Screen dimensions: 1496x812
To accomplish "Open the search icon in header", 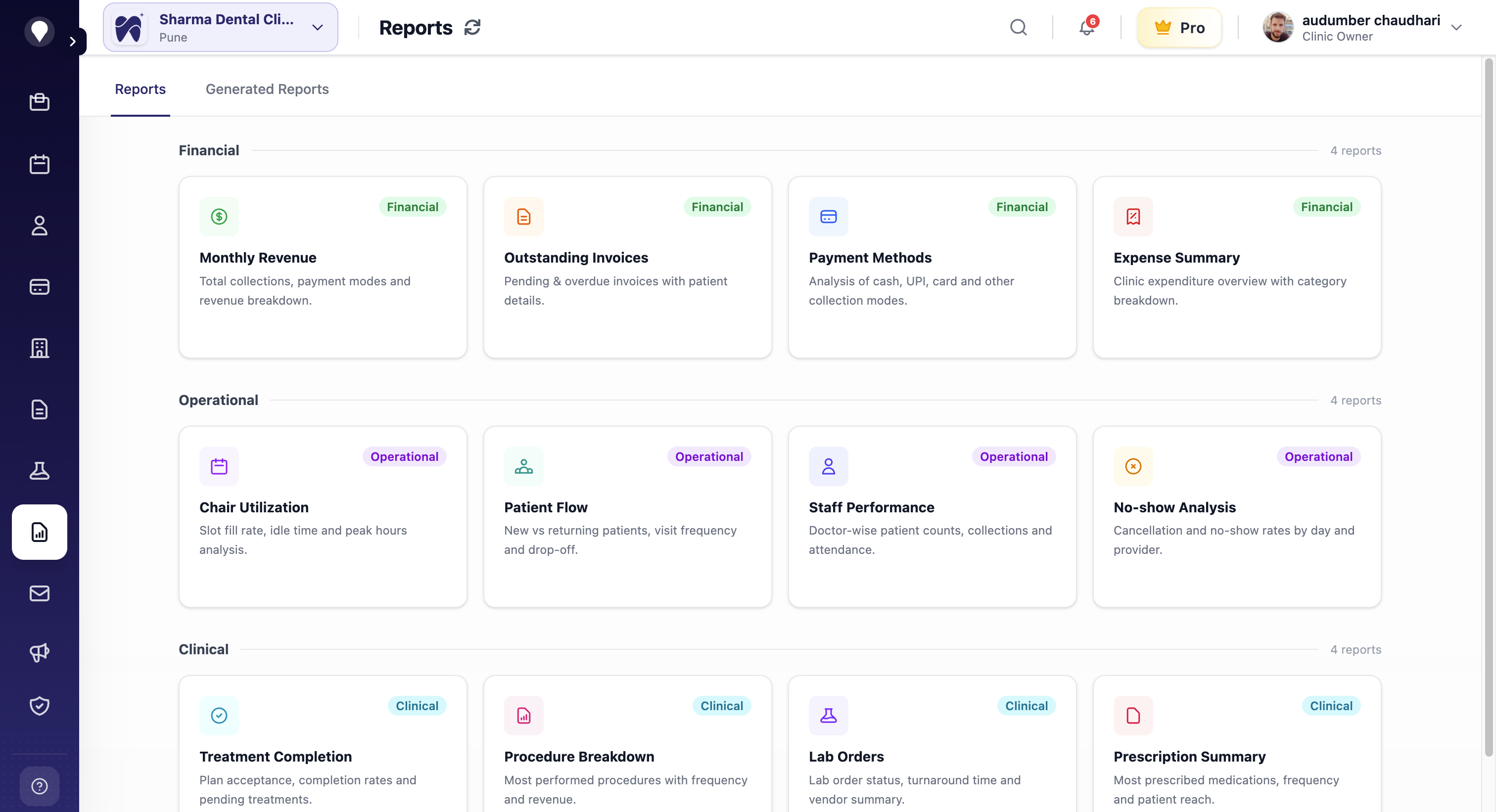I will (1018, 27).
